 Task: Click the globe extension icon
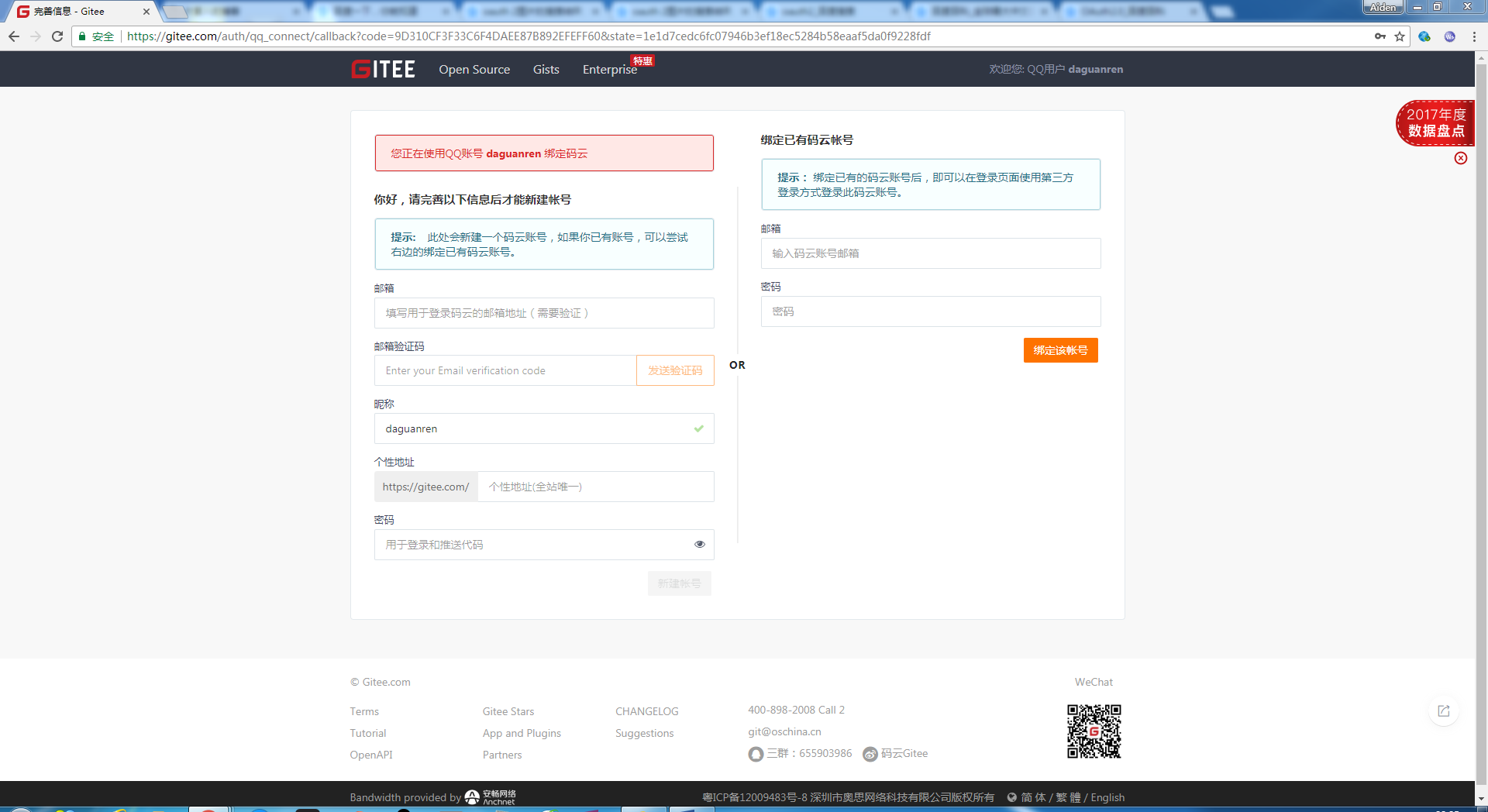coord(1424,36)
